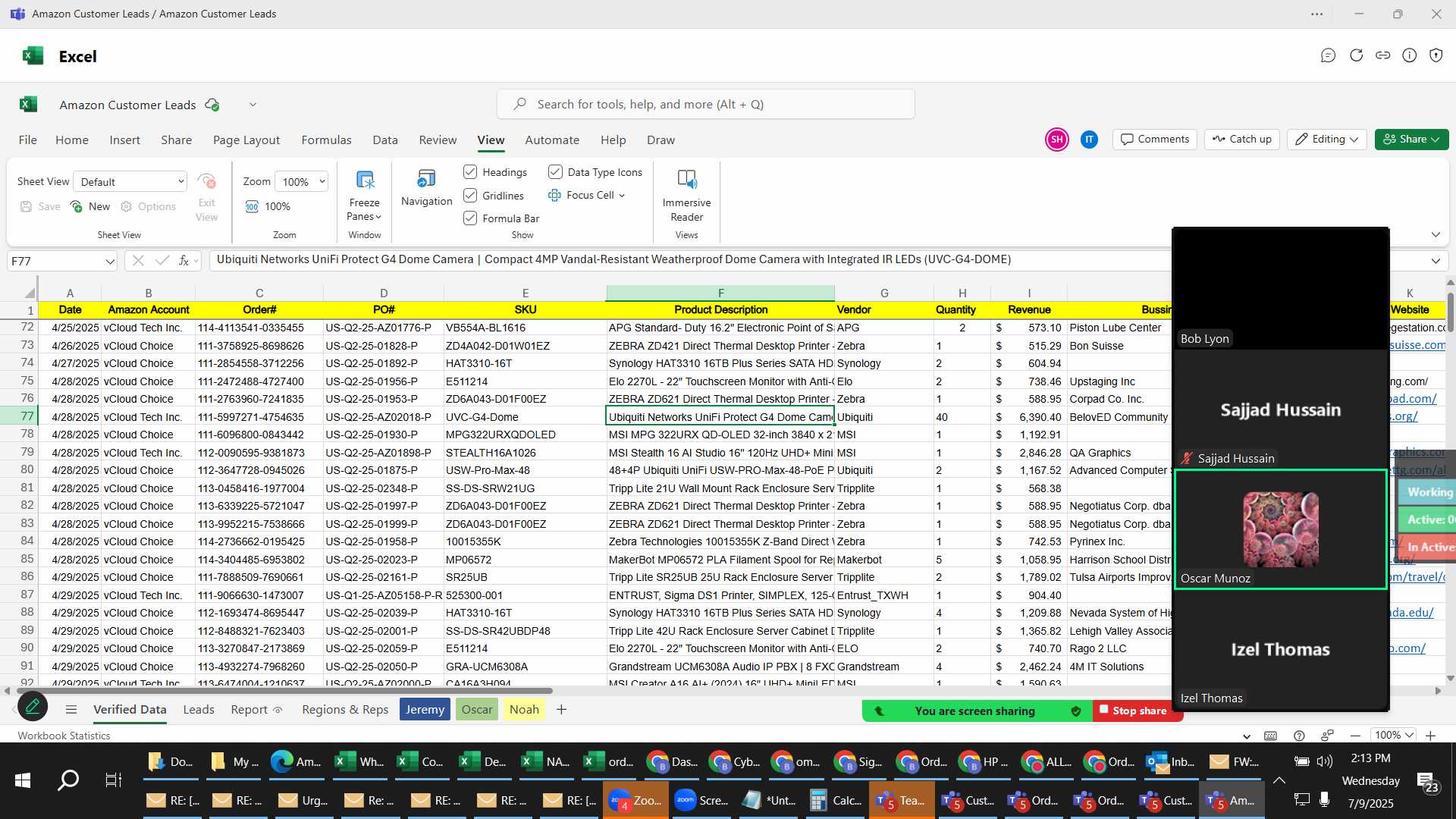Click the Stop share button
Image resolution: width=1456 pixels, height=819 pixels.
1134,711
